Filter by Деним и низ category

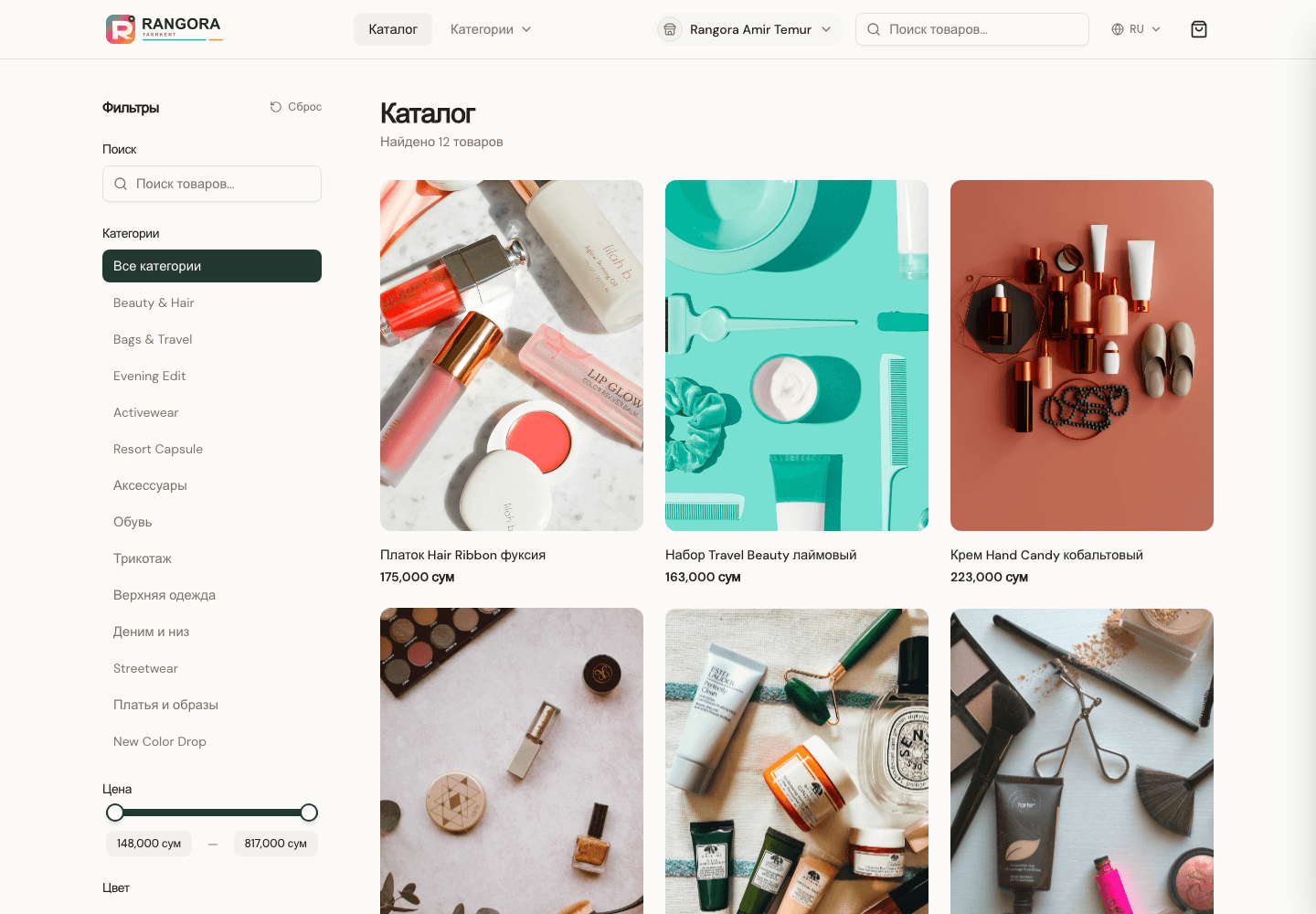point(212,632)
